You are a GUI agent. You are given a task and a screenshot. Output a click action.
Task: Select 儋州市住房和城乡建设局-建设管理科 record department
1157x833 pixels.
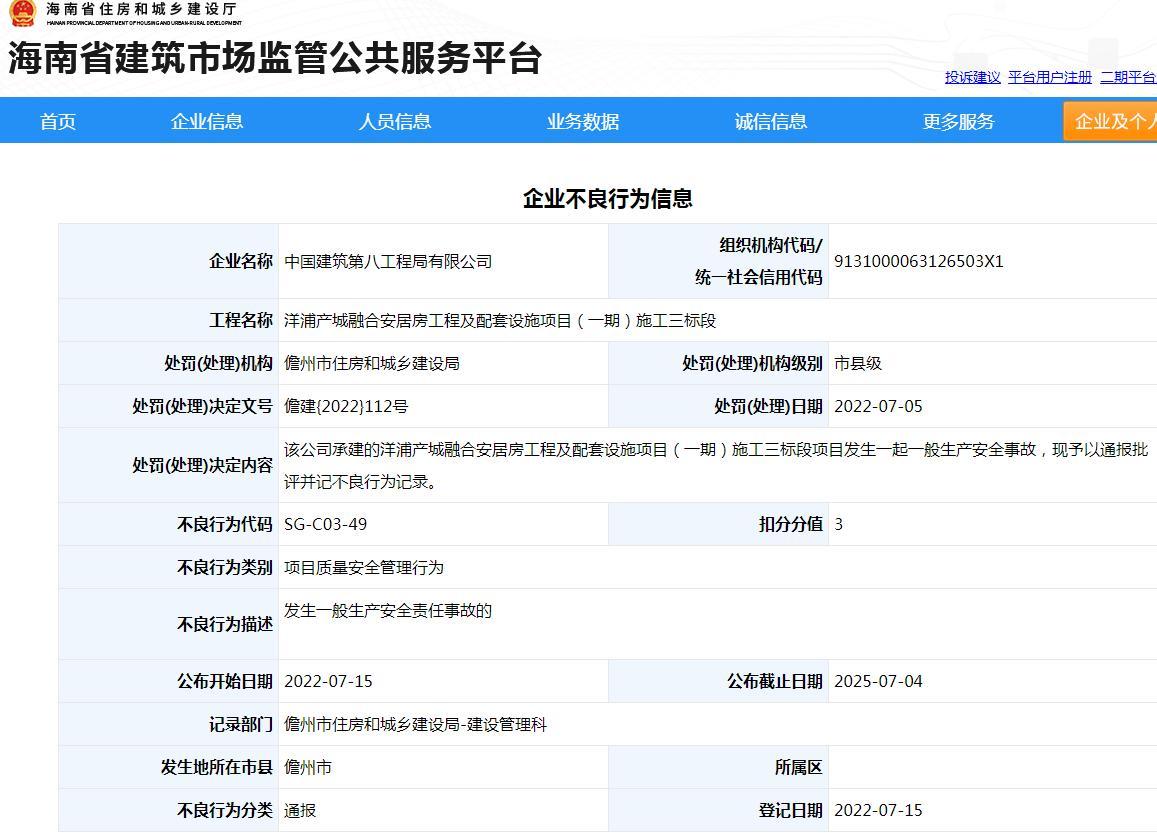(415, 725)
